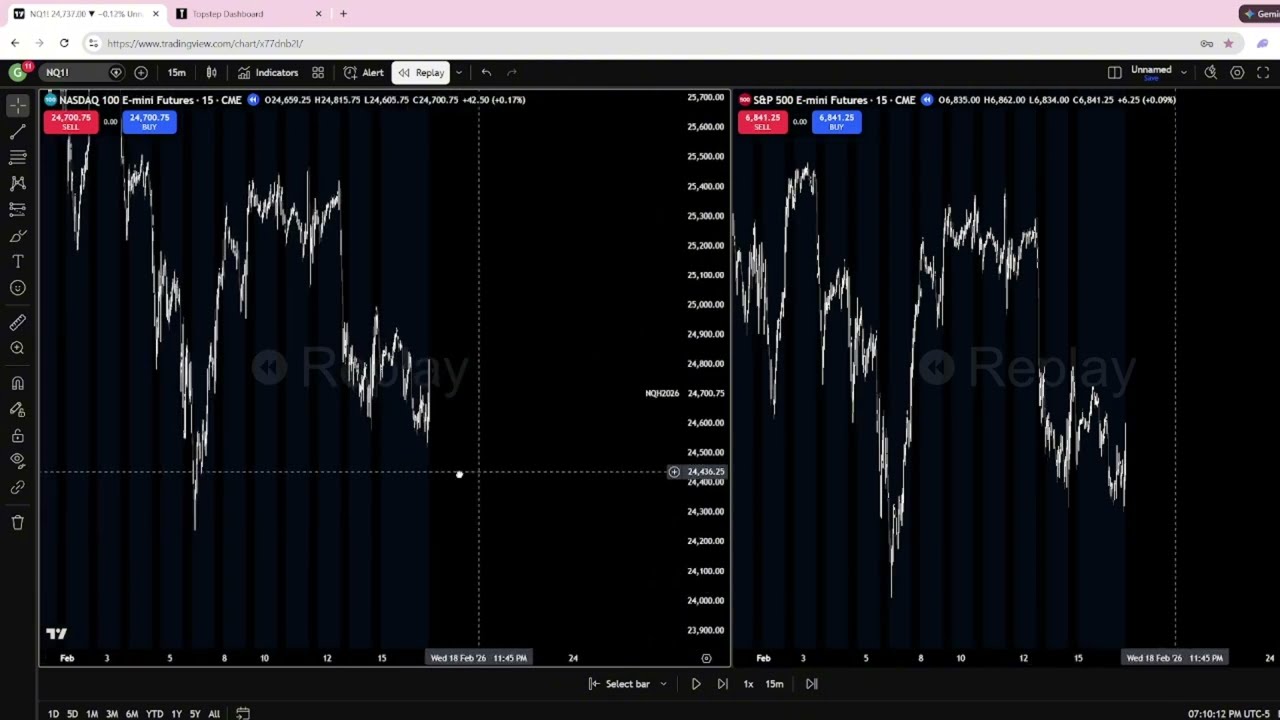Open the timezone clock 07:10:12 PM UTC-5
Viewport: 1280px width, 720px height.
tap(1229, 714)
